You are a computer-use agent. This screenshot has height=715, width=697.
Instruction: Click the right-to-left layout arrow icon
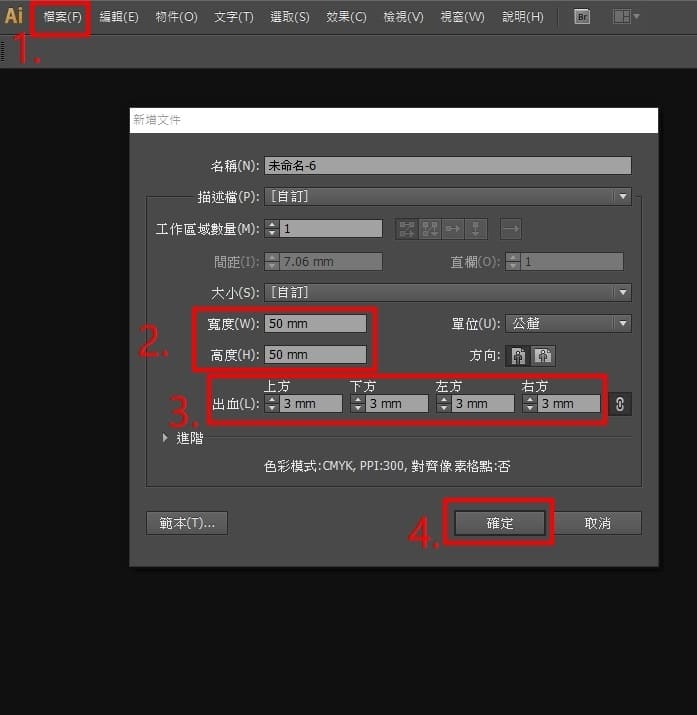pyautogui.click(x=511, y=229)
